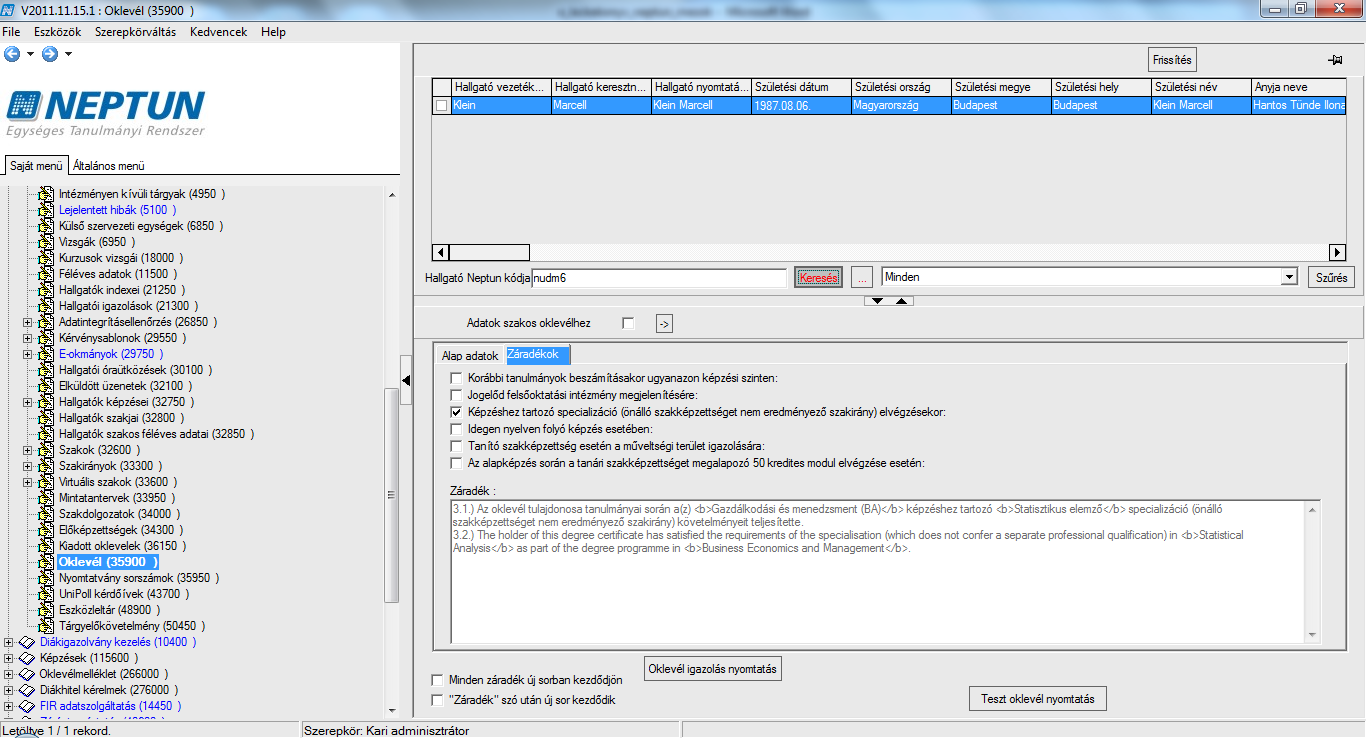
Task: Click icon of UniPoll kérdőívek (43700)
Action: [46, 594]
